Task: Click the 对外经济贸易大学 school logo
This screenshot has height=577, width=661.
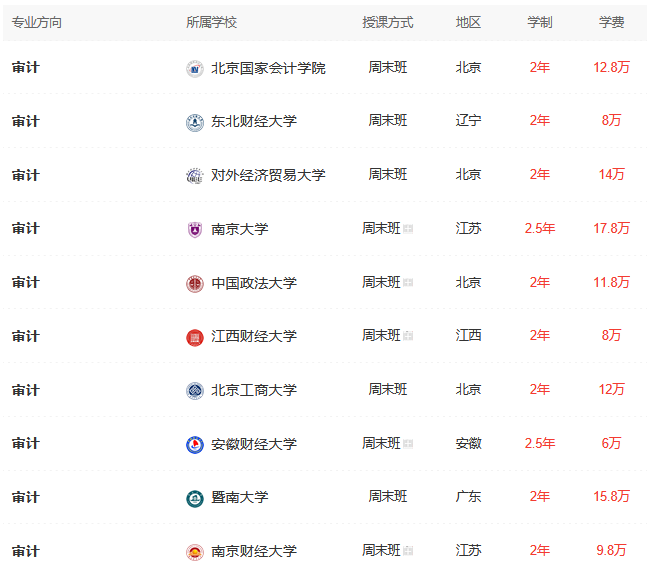Action: 195,176
